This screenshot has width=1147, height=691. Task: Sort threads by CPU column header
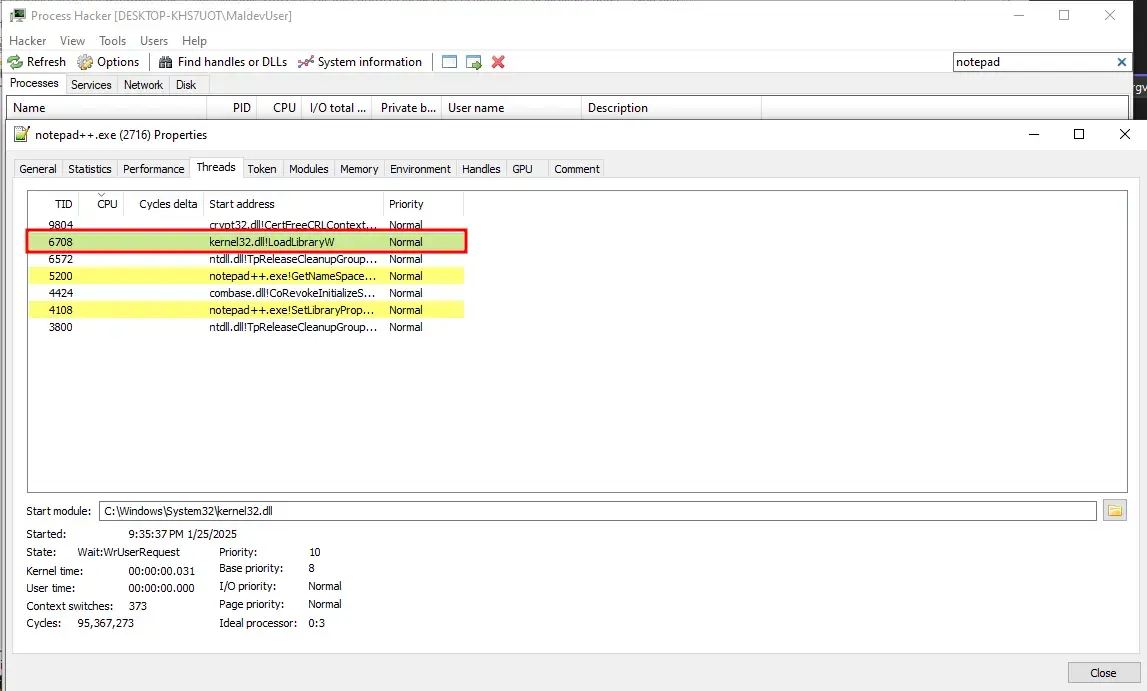tap(107, 204)
